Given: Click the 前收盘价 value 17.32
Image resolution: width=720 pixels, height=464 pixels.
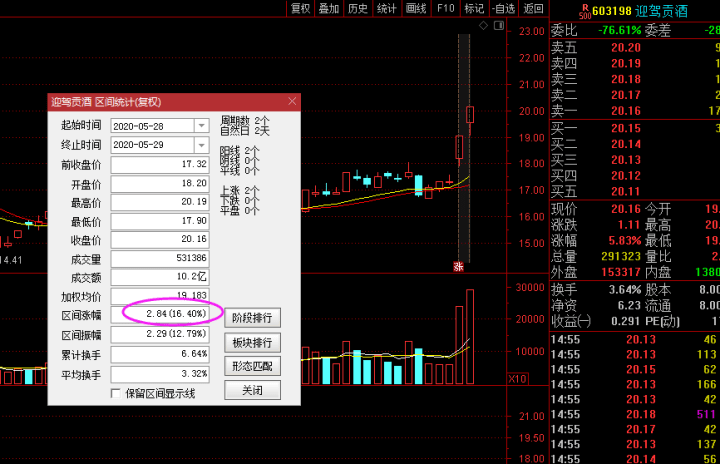Looking at the screenshot, I should point(160,164).
